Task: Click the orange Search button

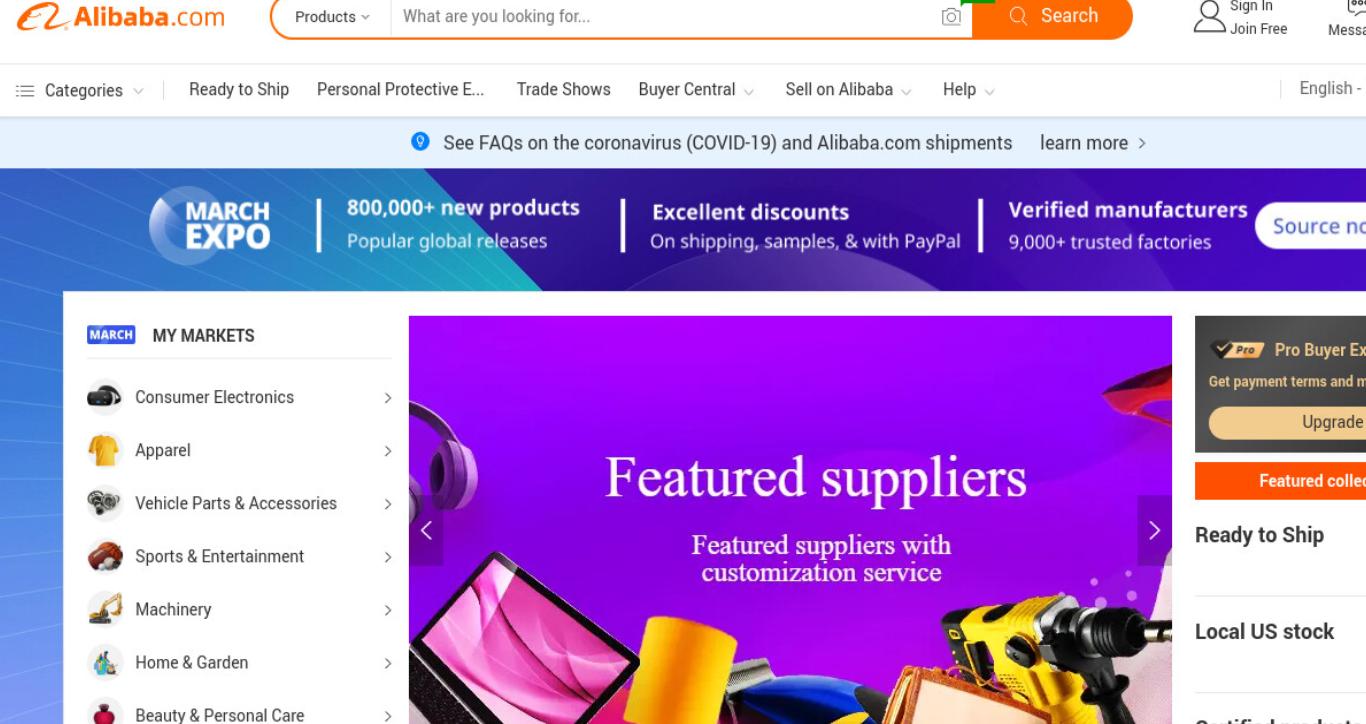Action: pyautogui.click(x=1052, y=16)
